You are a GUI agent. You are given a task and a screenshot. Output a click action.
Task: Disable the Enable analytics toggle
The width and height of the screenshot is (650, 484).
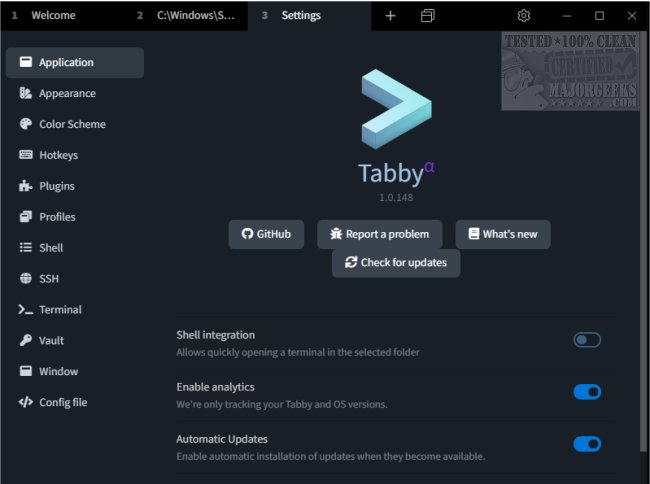(587, 392)
